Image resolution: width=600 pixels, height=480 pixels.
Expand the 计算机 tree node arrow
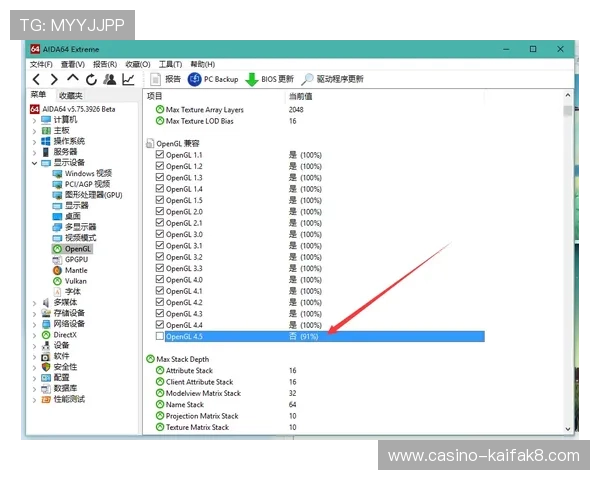(34, 120)
